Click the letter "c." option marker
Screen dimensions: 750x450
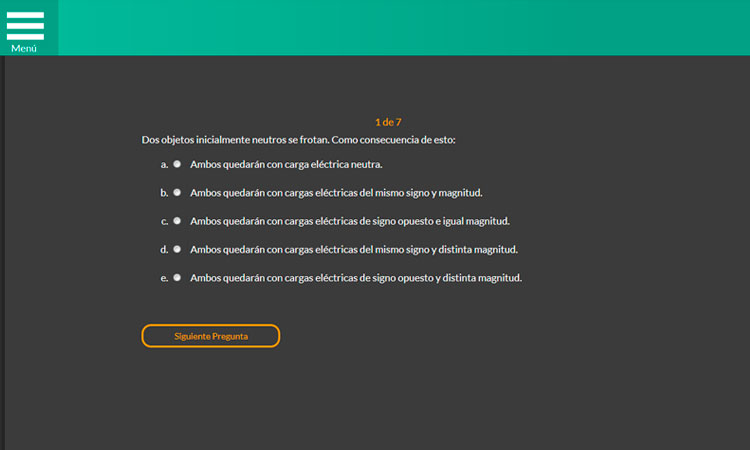point(164,221)
